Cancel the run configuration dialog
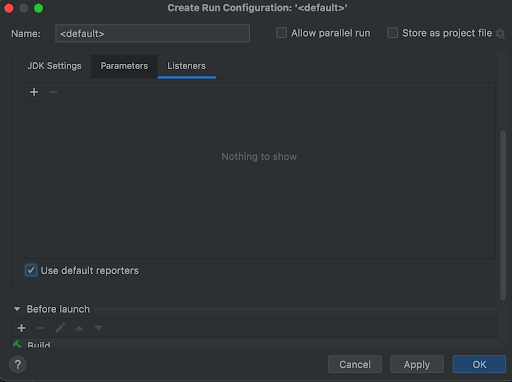The width and height of the screenshot is (512, 382). pyautogui.click(x=355, y=364)
